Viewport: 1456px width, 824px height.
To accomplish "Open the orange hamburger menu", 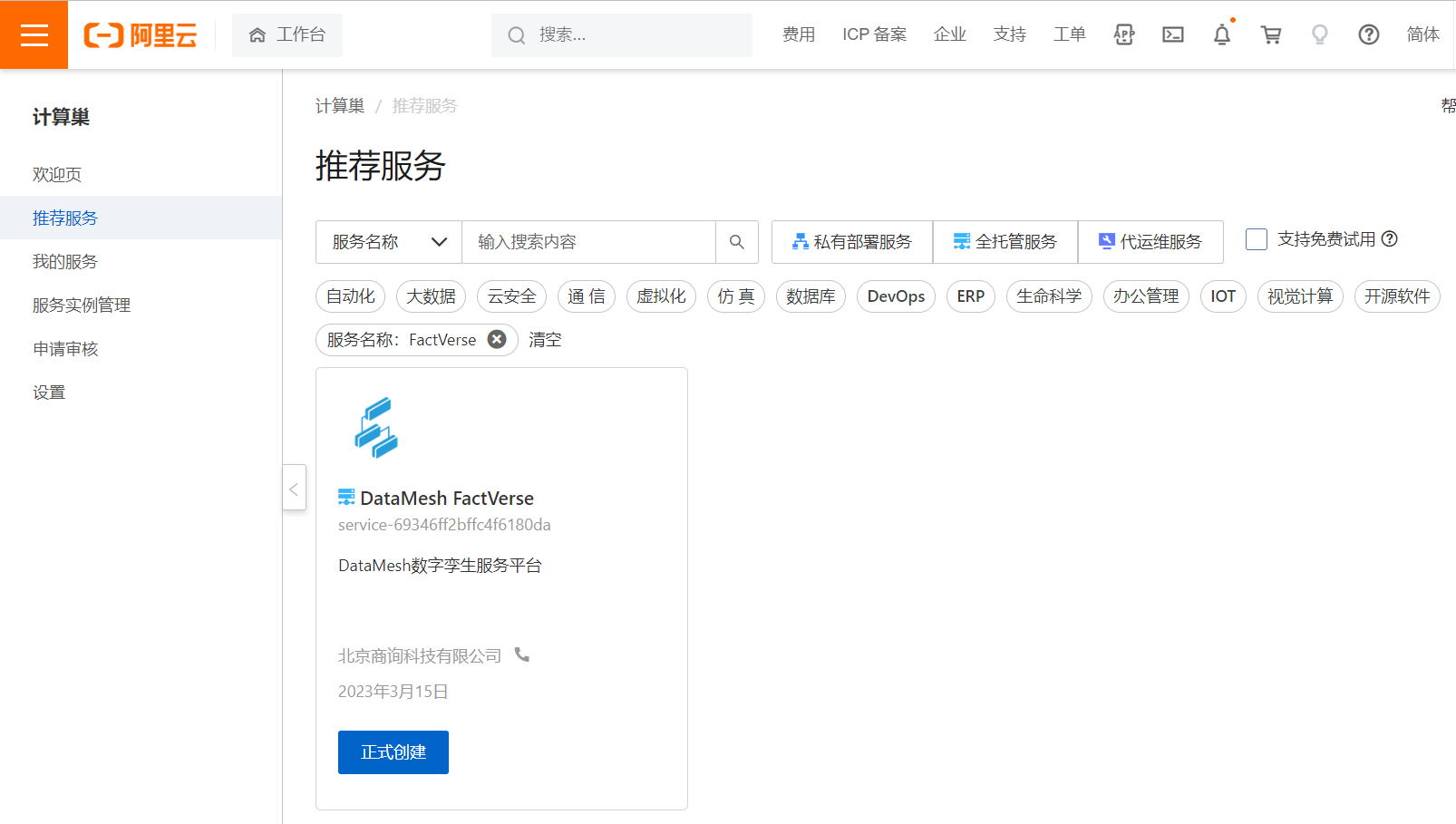I will tap(34, 34).
